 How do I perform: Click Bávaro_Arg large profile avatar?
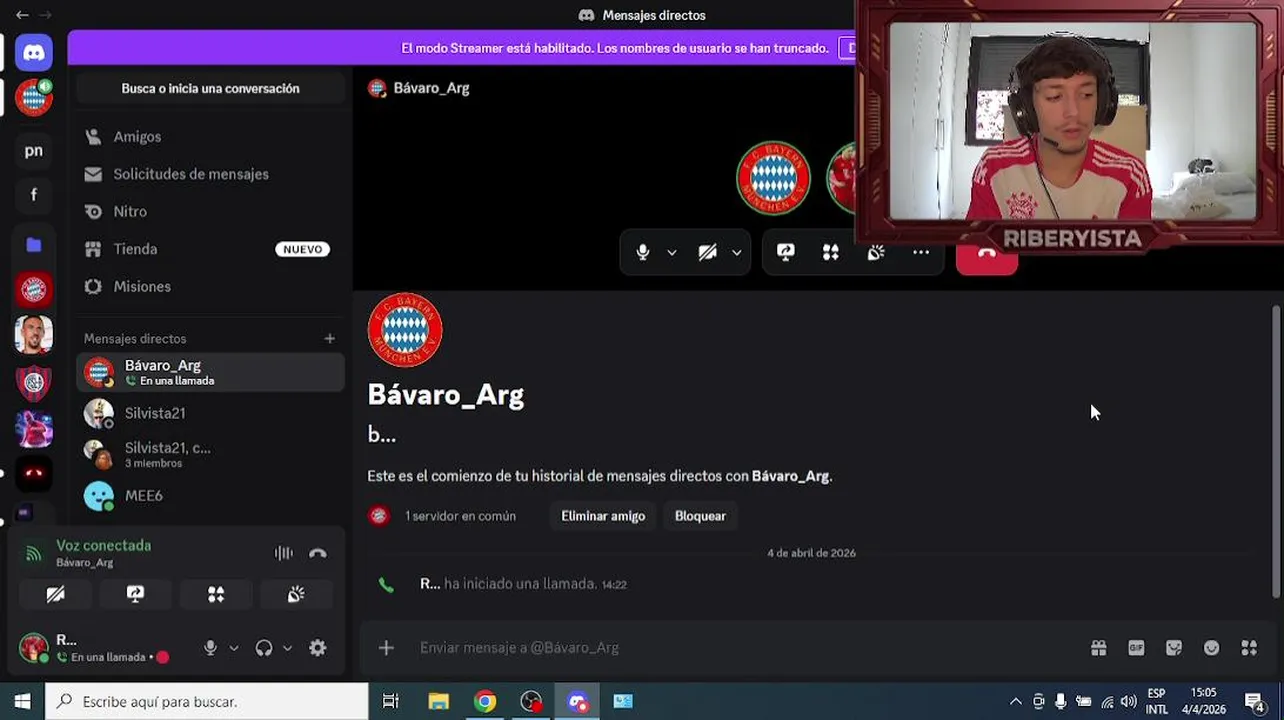pyautogui.click(x=405, y=330)
